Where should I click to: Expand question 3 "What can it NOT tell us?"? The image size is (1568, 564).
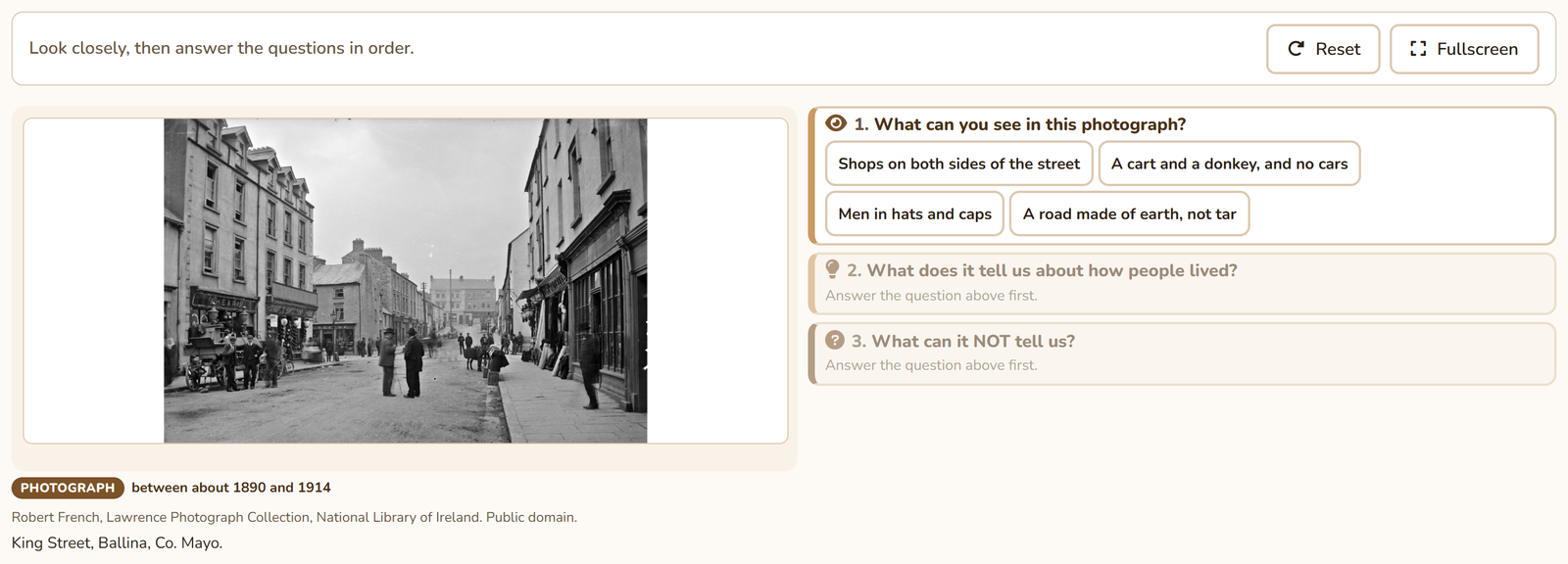1182,353
